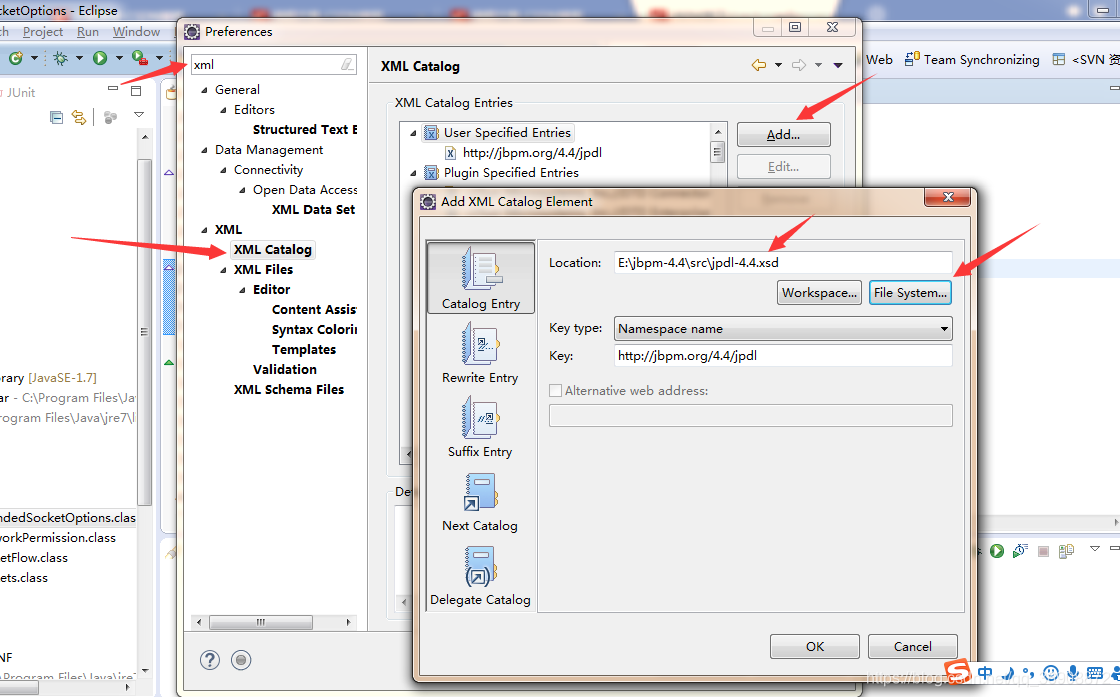Click the Help question mark icon

point(209,660)
